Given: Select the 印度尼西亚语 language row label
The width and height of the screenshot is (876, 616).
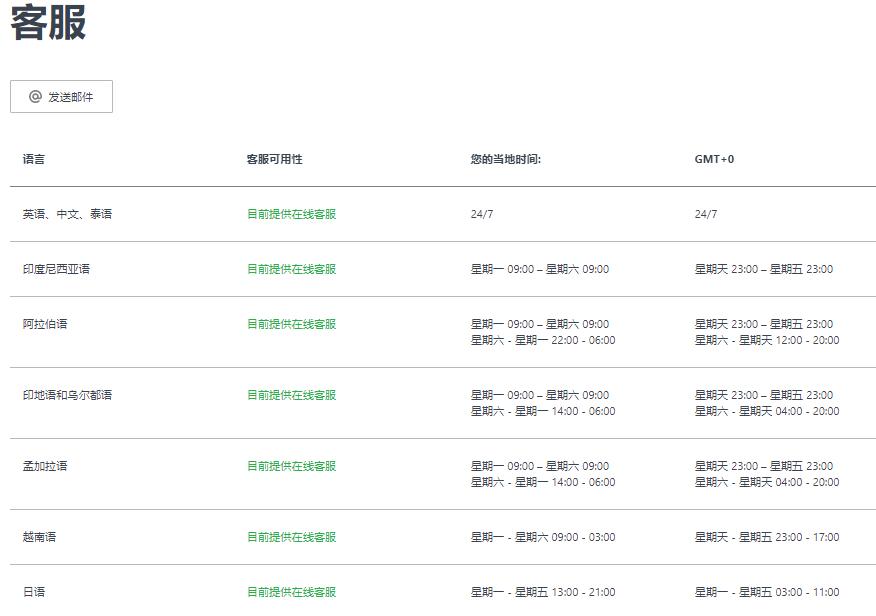Looking at the screenshot, I should 56,269.
